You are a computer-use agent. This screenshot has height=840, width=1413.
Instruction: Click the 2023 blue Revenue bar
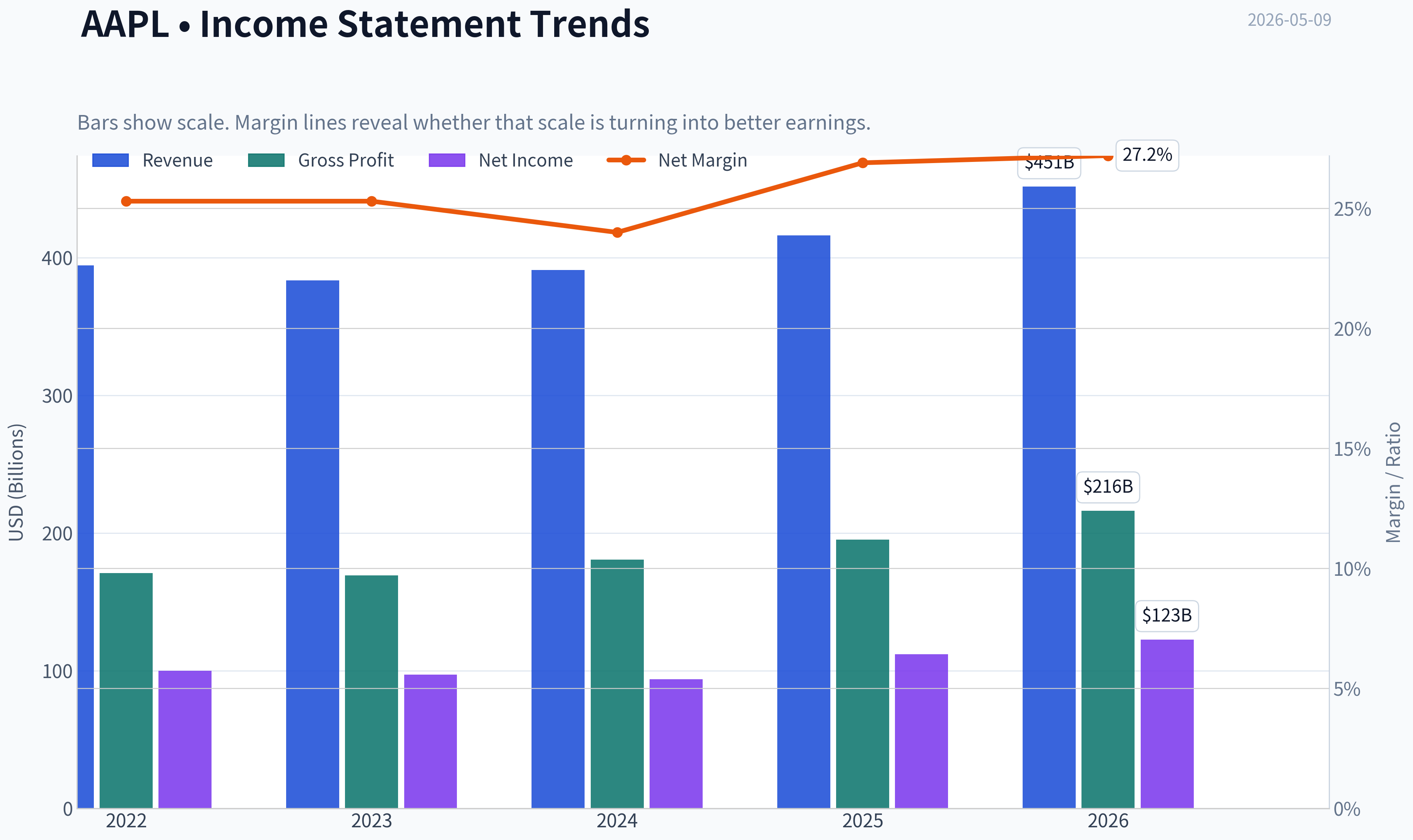pyautogui.click(x=312, y=544)
